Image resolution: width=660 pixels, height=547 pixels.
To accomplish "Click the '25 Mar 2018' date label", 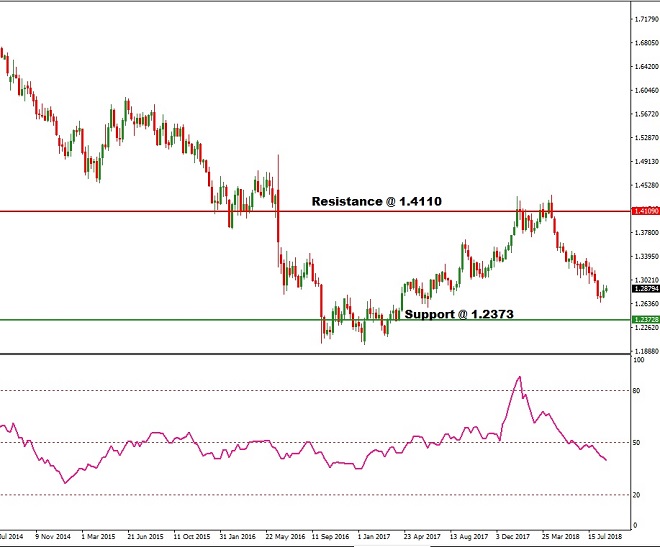I will pyautogui.click(x=561, y=537).
